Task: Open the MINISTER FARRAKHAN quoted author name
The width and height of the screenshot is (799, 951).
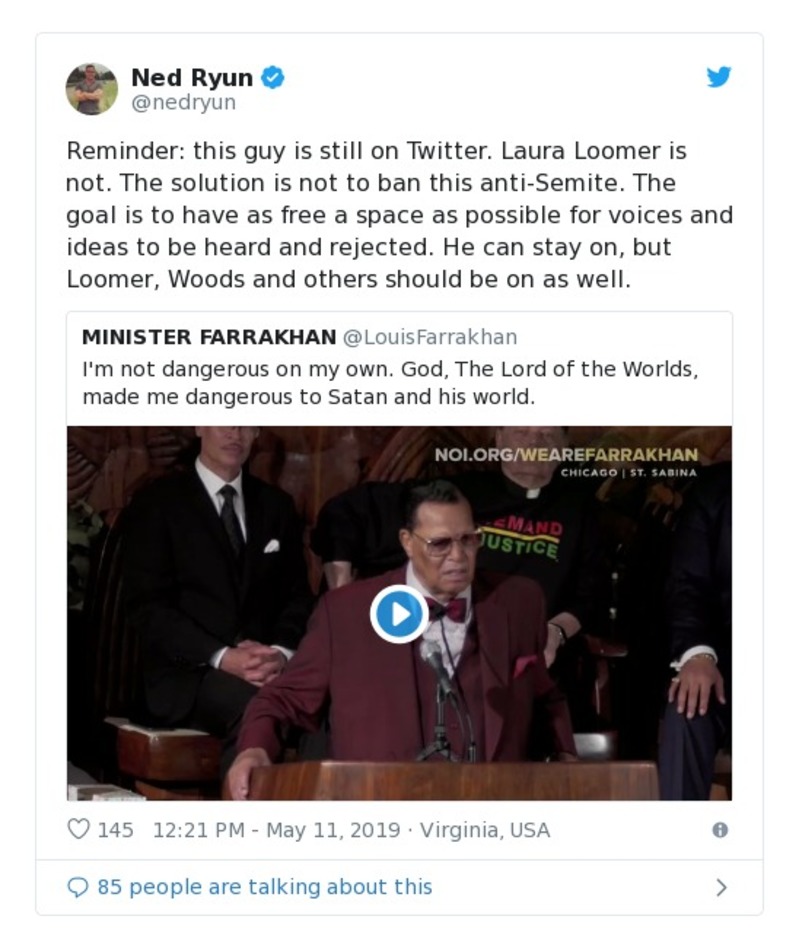Action: point(208,337)
